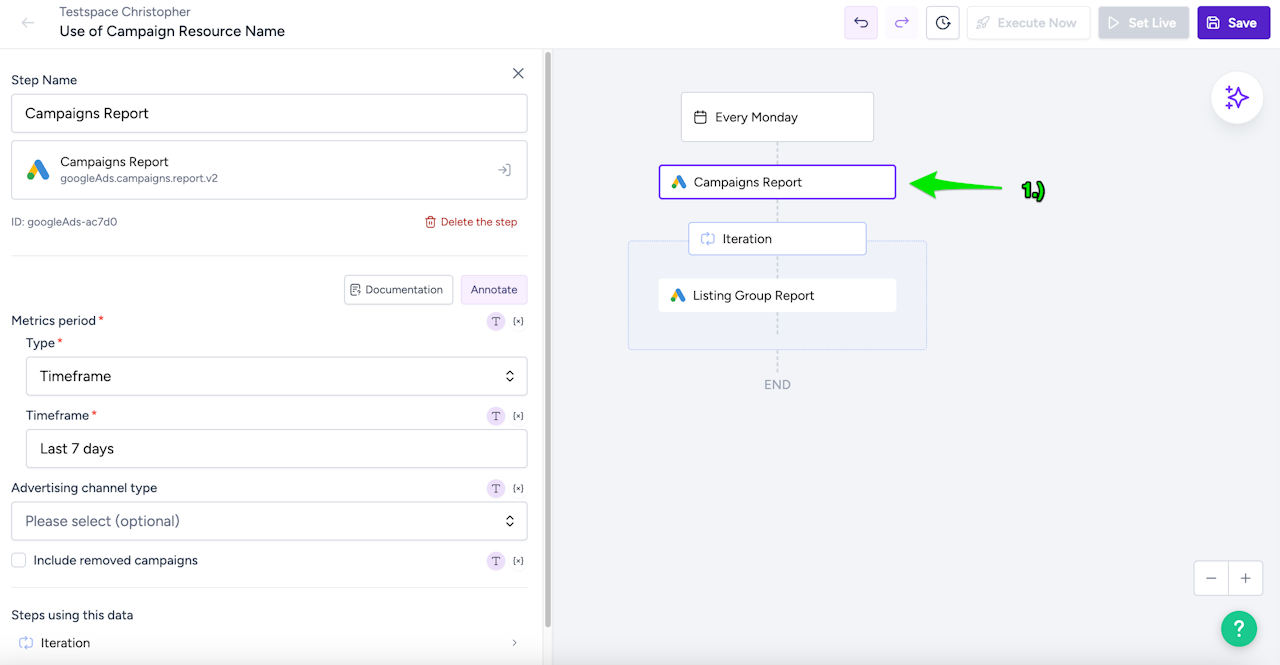1280x665 pixels.
Task: Open version history clock icon
Action: [943, 23]
